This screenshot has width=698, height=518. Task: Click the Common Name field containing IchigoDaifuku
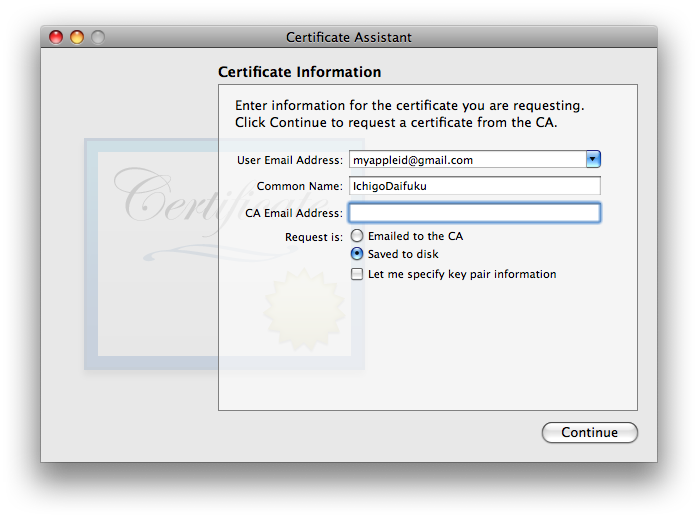[x=474, y=186]
